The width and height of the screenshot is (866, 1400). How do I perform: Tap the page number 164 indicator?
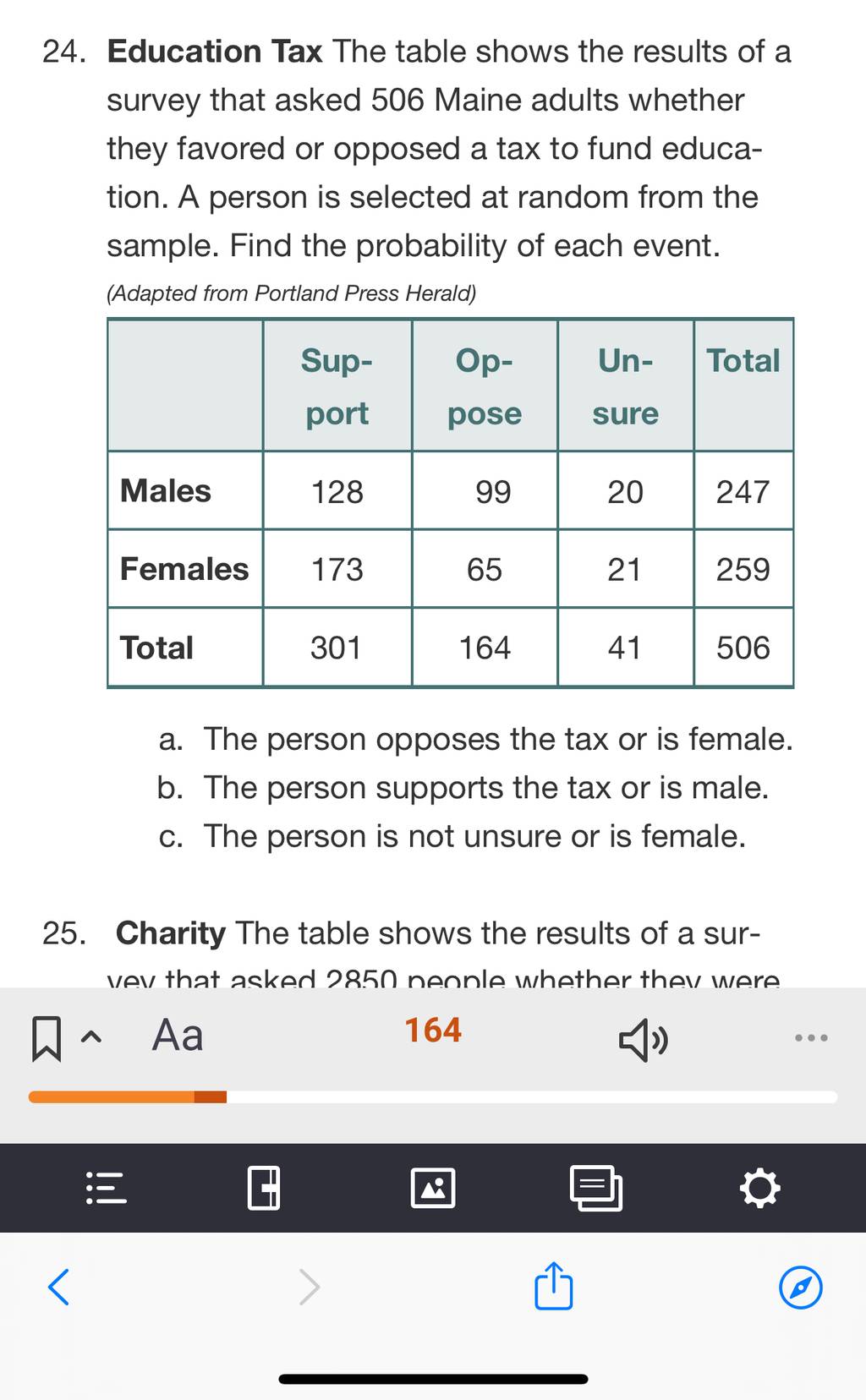pyautogui.click(x=433, y=1031)
